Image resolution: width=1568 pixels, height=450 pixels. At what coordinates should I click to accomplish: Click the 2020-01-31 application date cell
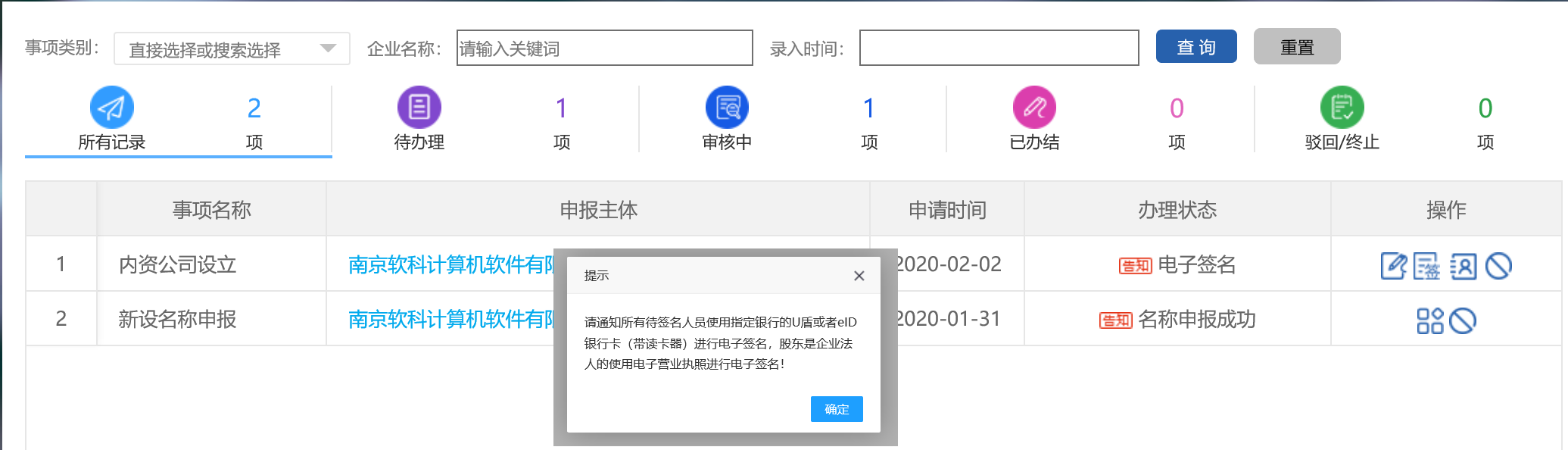click(949, 319)
